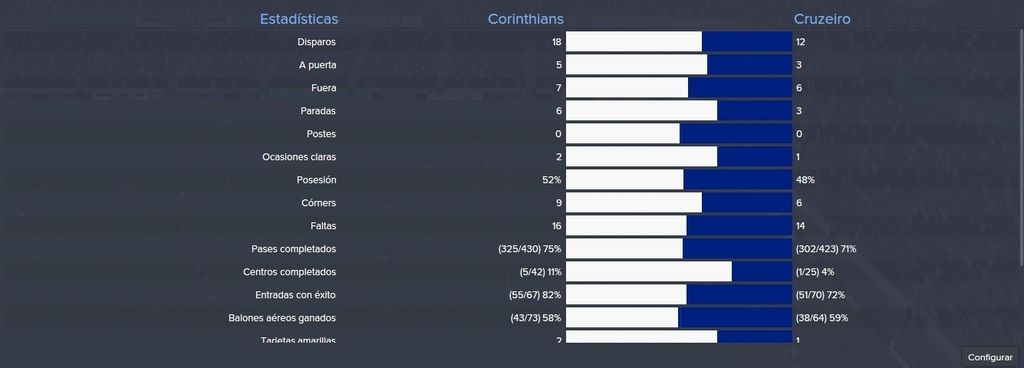The height and width of the screenshot is (368, 1024).
Task: Click the Estadísticas column header
Action: (x=299, y=19)
